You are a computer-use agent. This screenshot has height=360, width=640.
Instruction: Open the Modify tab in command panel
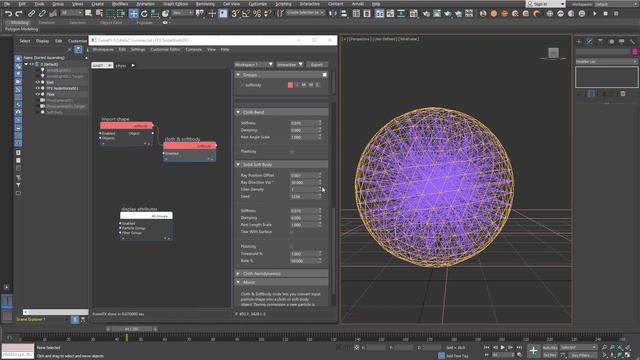589,42
